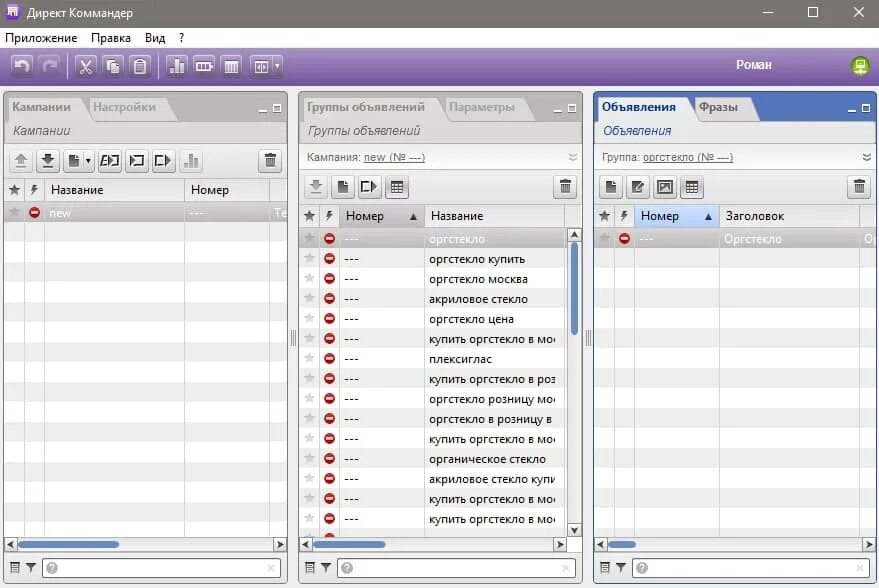Click the Undo arrow in main toolbar
The image size is (879, 588).
coord(22,66)
